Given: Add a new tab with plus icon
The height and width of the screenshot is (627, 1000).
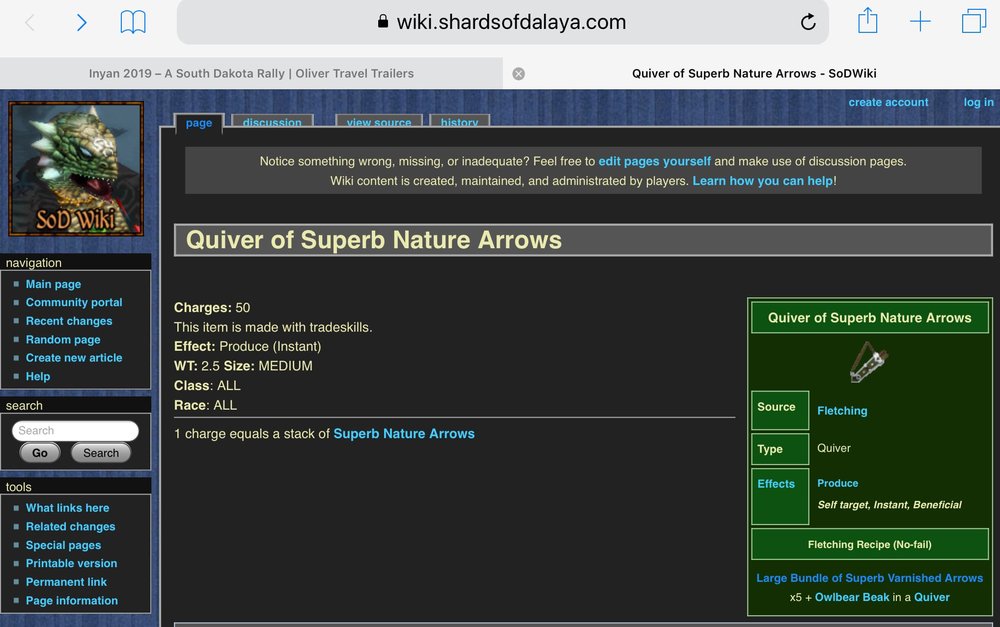Looking at the screenshot, I should click(920, 22).
